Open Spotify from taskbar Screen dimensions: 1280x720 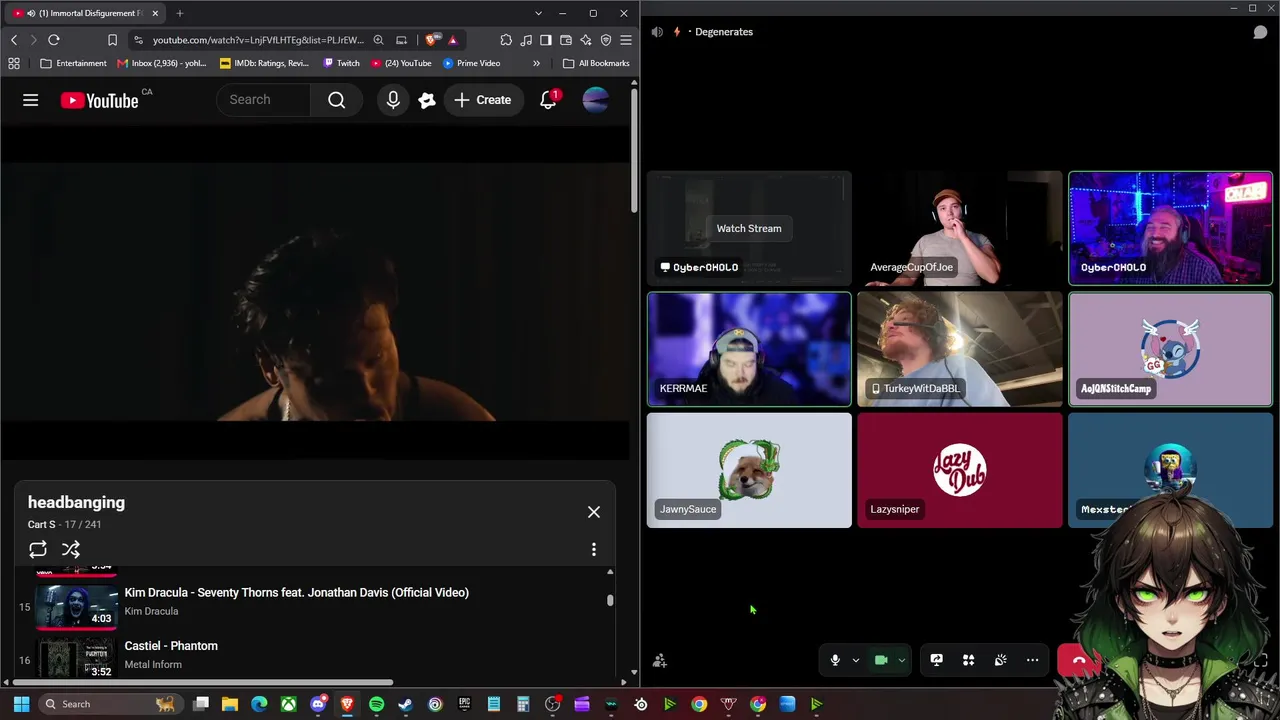(x=376, y=704)
